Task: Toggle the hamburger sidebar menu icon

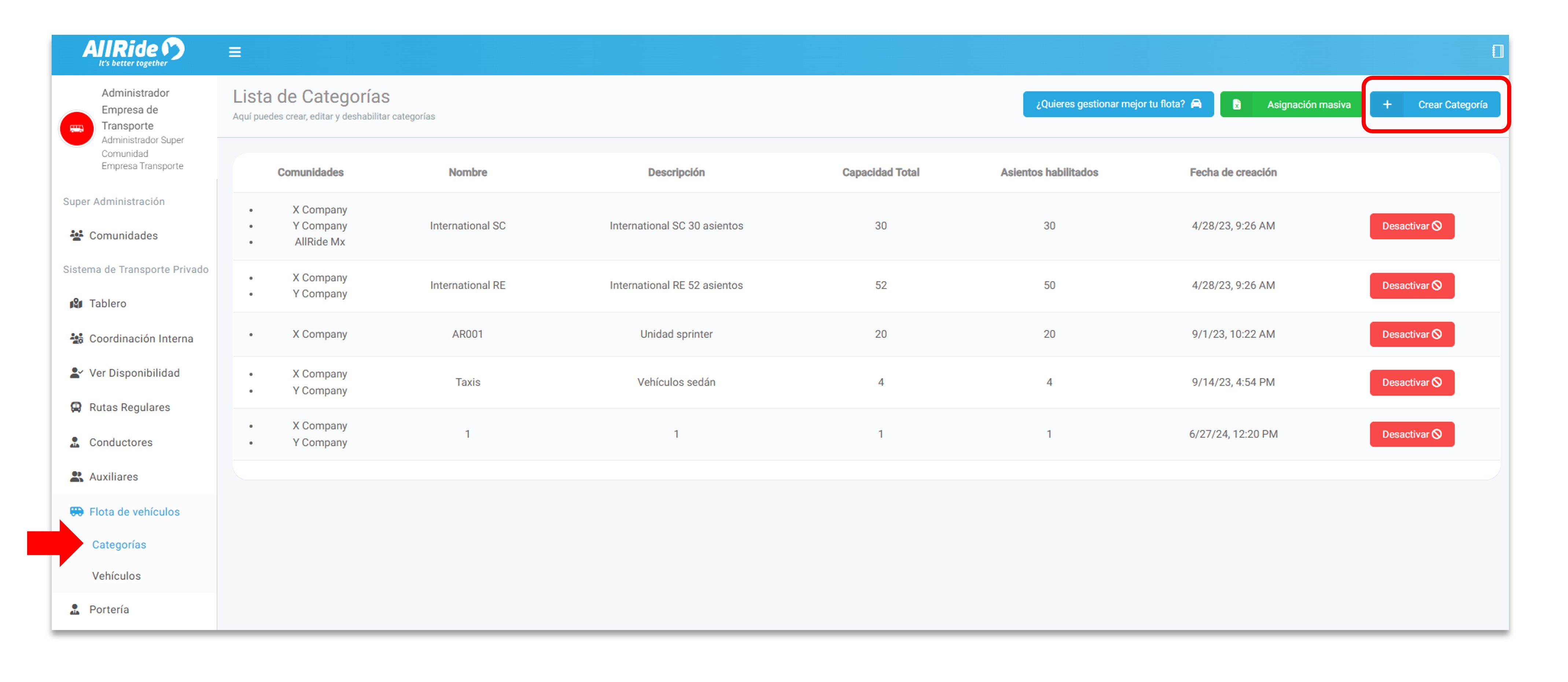Action: [234, 52]
